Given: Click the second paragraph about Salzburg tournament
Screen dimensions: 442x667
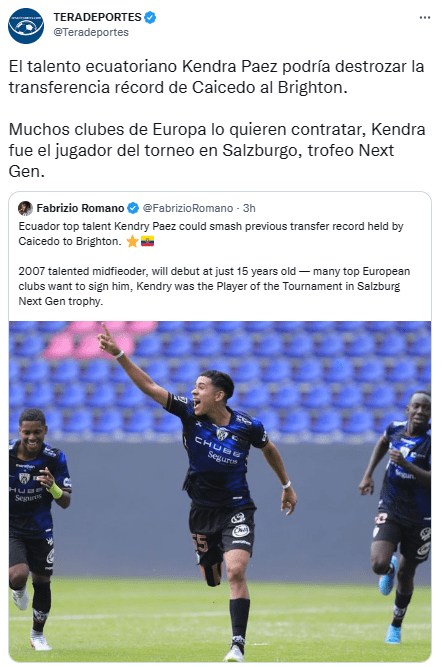Looking at the screenshot, I should click(217, 150).
